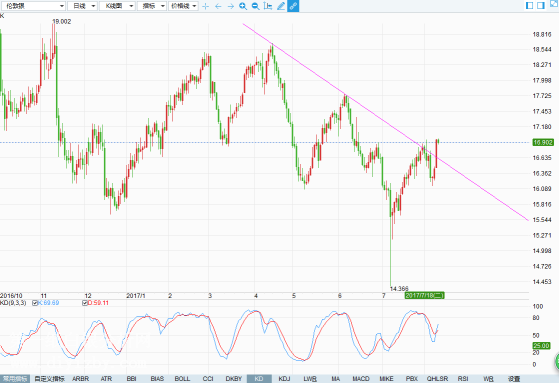Click the 18.816 price axis label

pyautogui.click(x=542, y=35)
